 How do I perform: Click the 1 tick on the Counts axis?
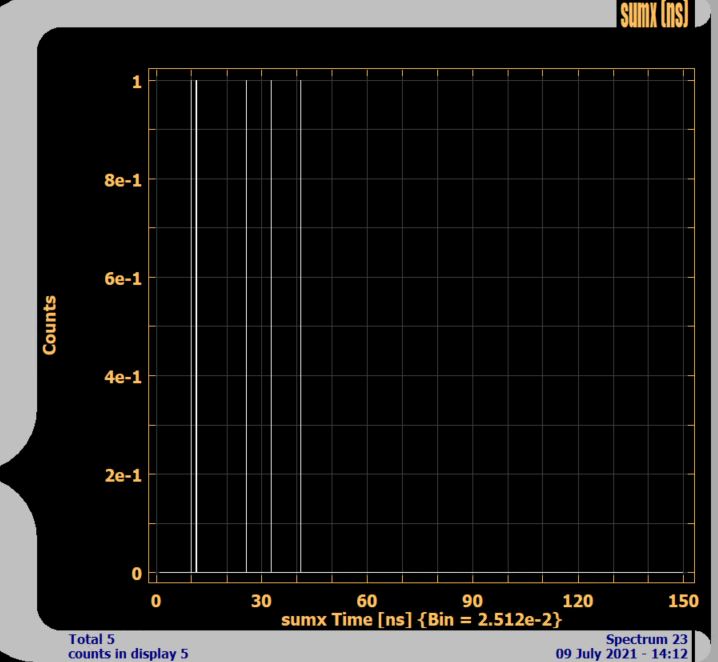(x=136, y=83)
